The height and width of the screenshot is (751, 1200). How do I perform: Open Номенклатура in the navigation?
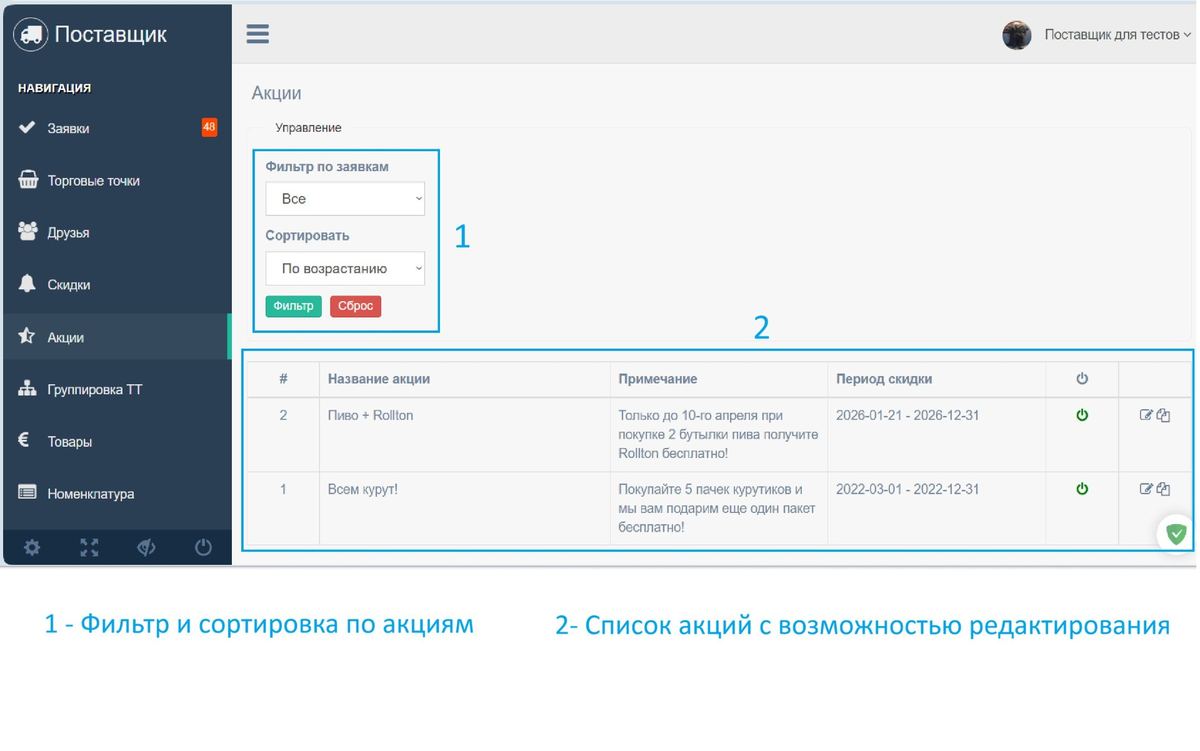point(116,493)
